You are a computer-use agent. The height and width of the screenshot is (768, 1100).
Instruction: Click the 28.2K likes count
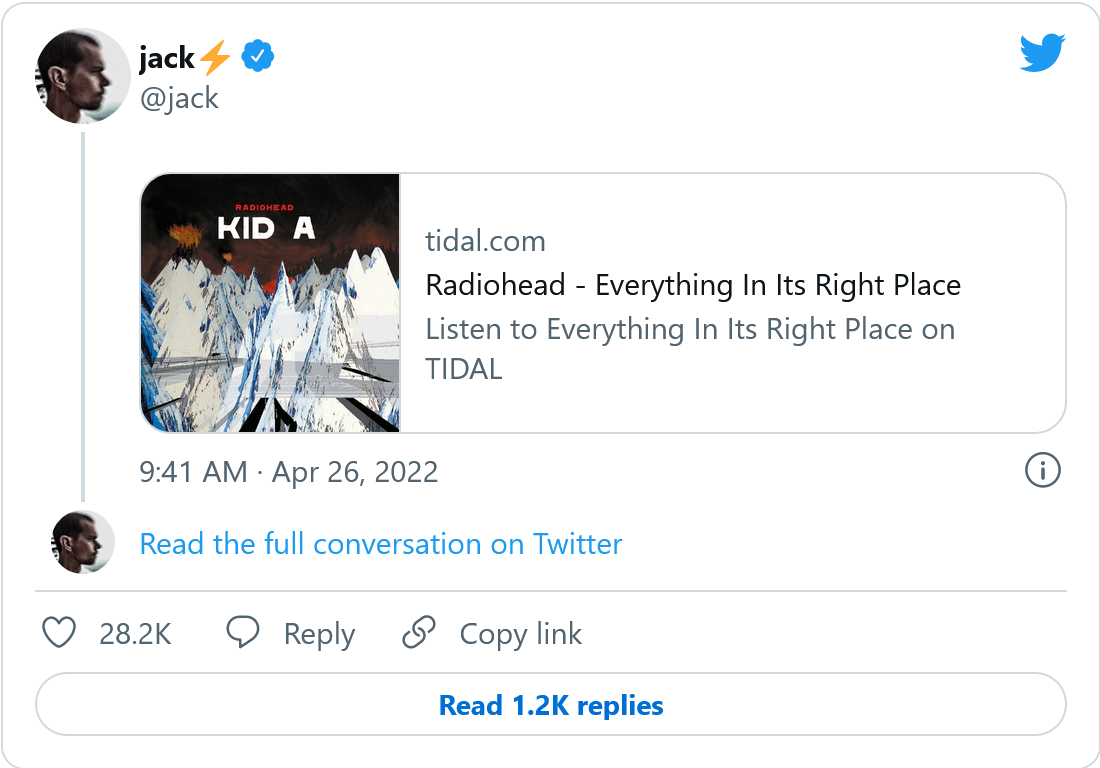pyautogui.click(x=135, y=634)
